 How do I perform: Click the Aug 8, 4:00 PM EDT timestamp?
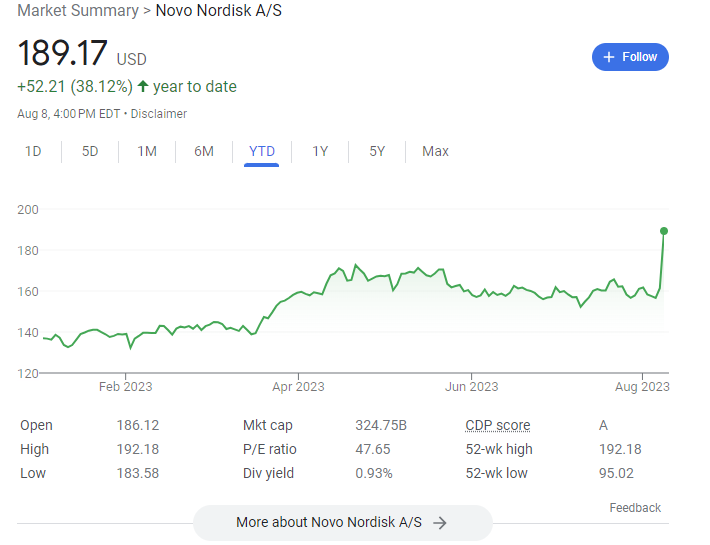[x=69, y=114]
